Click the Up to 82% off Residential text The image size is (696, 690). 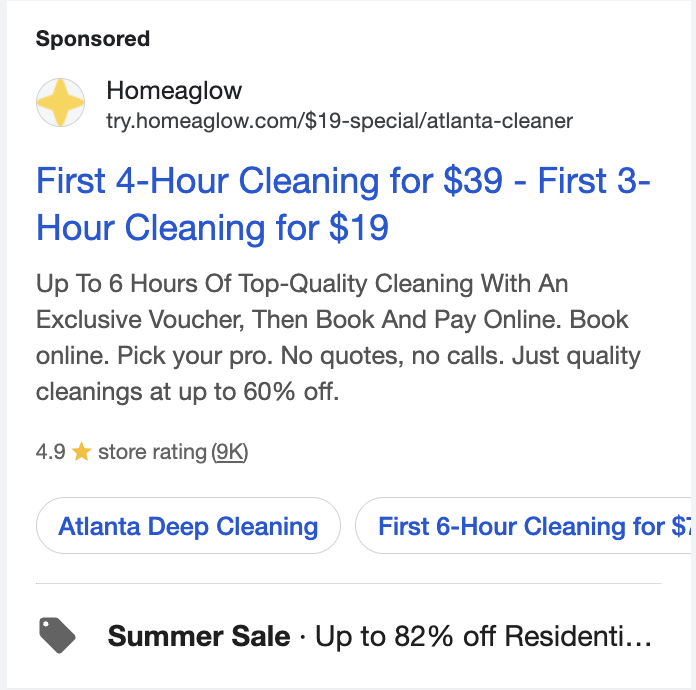[x=483, y=636]
